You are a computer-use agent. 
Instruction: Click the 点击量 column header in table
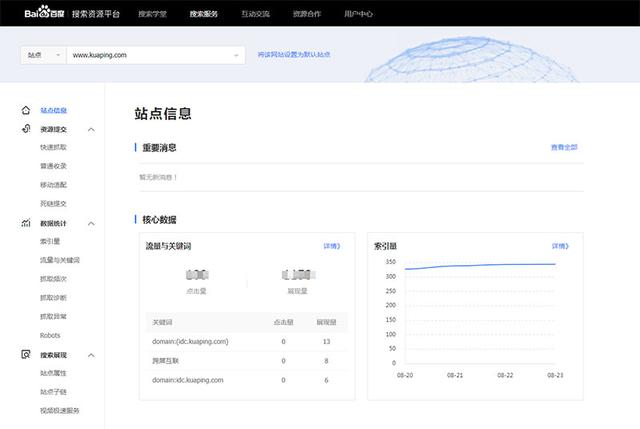click(283, 322)
